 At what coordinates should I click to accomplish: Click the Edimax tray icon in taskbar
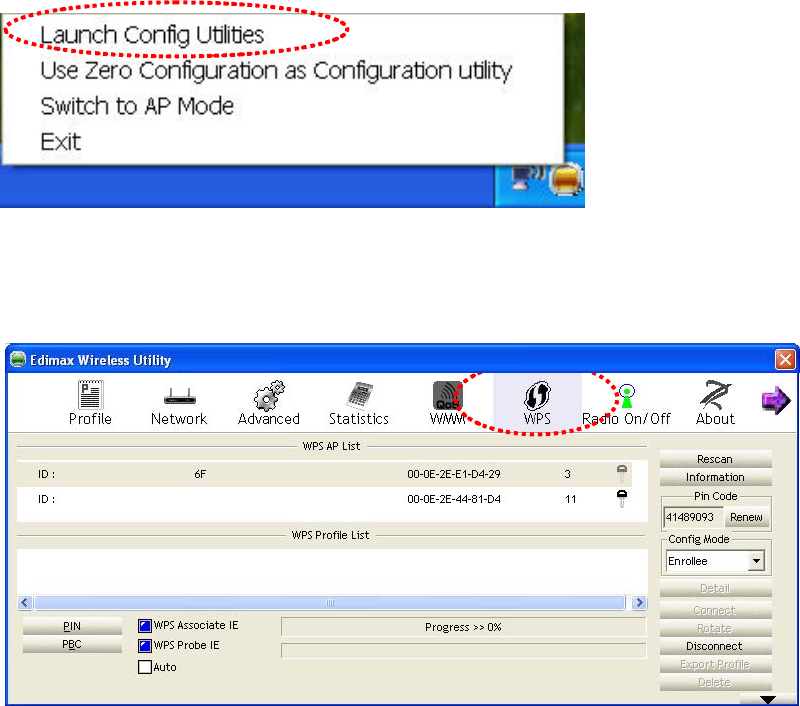[x=566, y=179]
